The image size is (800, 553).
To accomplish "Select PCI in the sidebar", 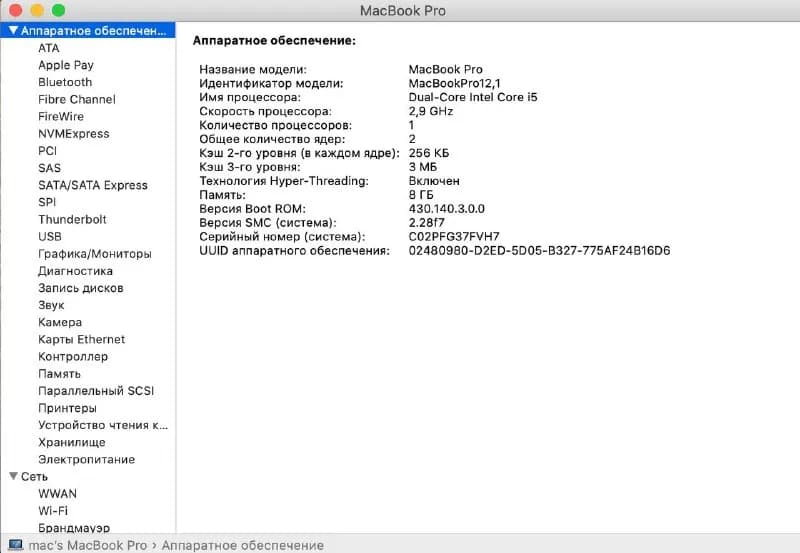I will click(47, 151).
